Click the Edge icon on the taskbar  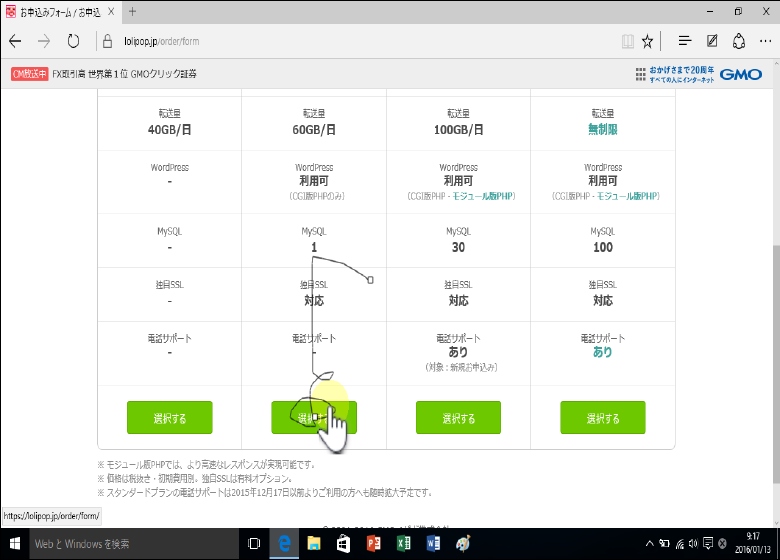coord(284,544)
